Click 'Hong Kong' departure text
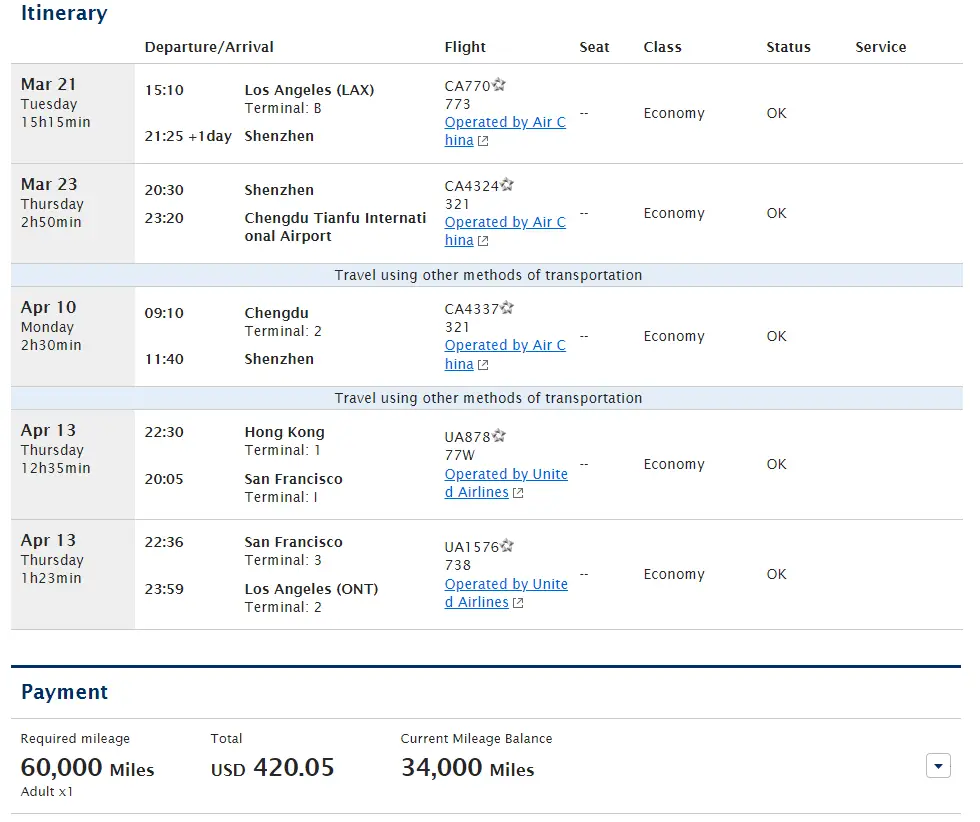980x822 pixels. (284, 432)
